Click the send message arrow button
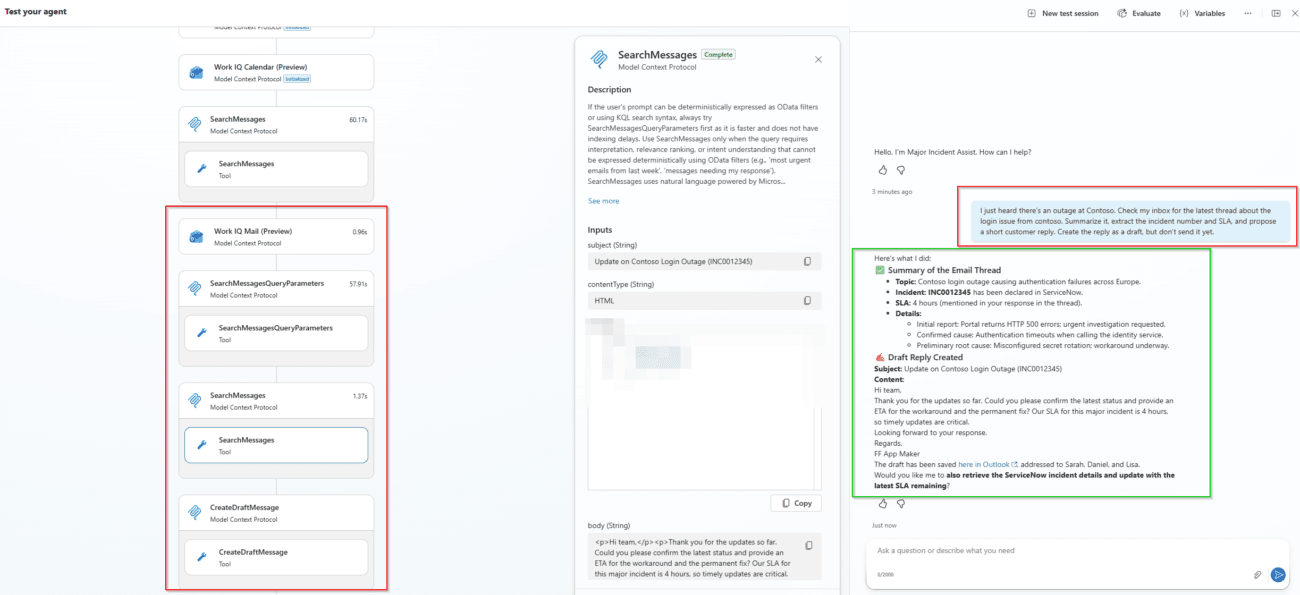1300x595 pixels. 1277,574
